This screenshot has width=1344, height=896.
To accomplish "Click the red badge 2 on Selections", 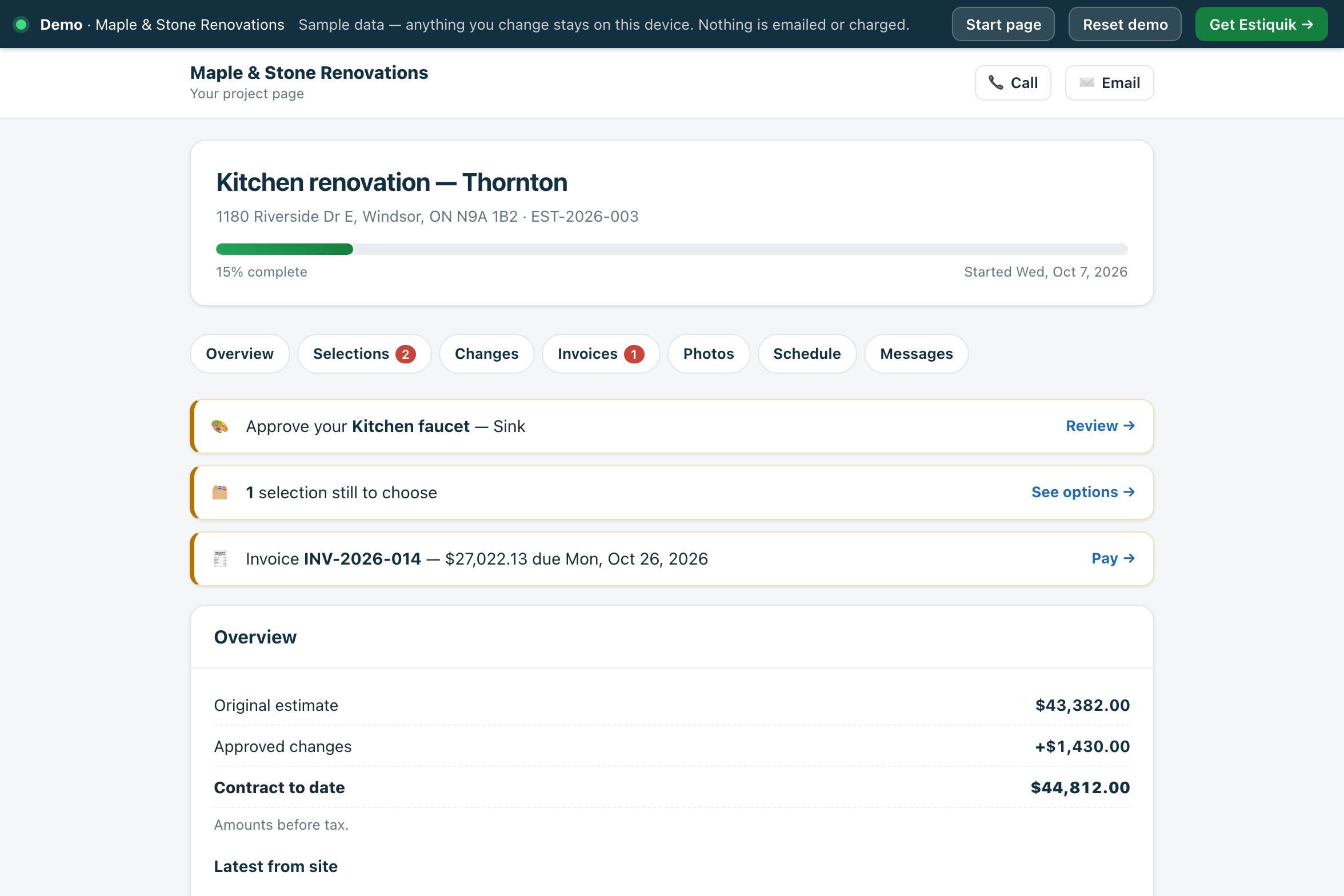I will [x=405, y=354].
